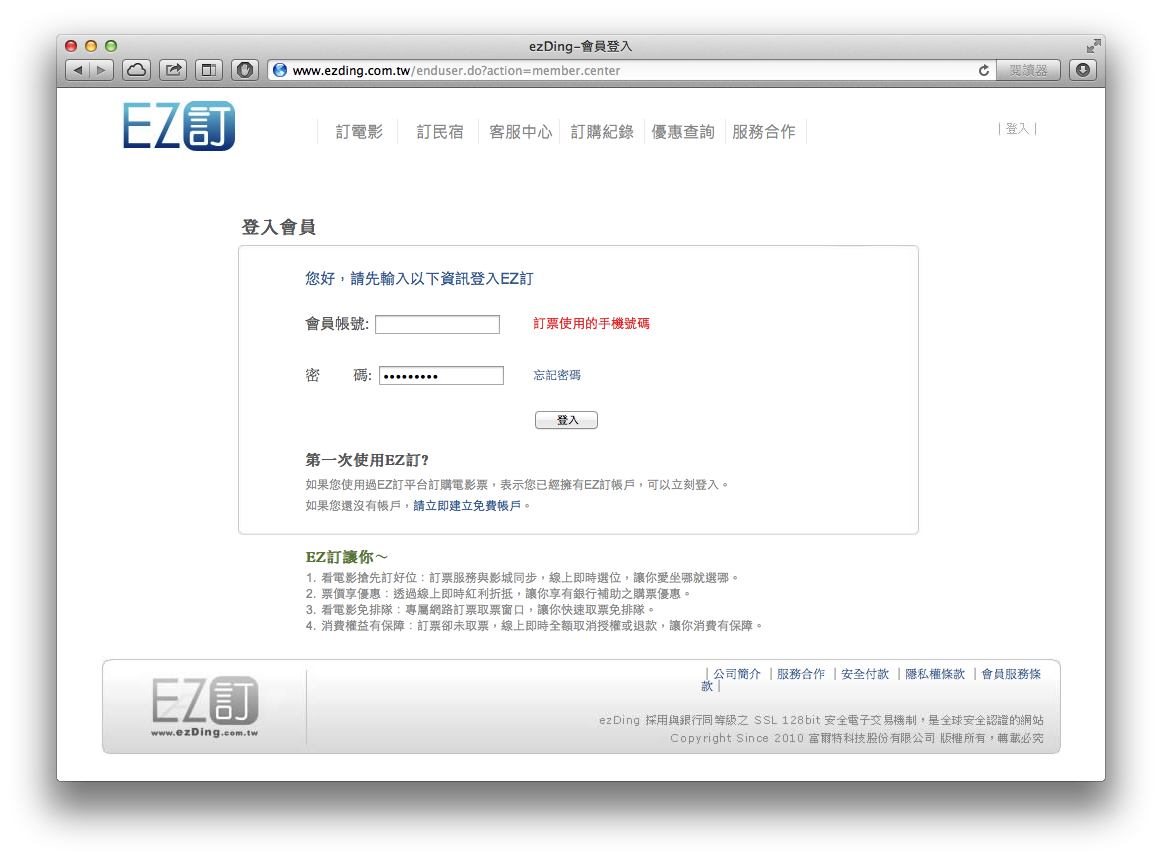Image resolution: width=1162 pixels, height=860 pixels.
Task: Reload the page with the refresh icon
Action: tap(984, 70)
